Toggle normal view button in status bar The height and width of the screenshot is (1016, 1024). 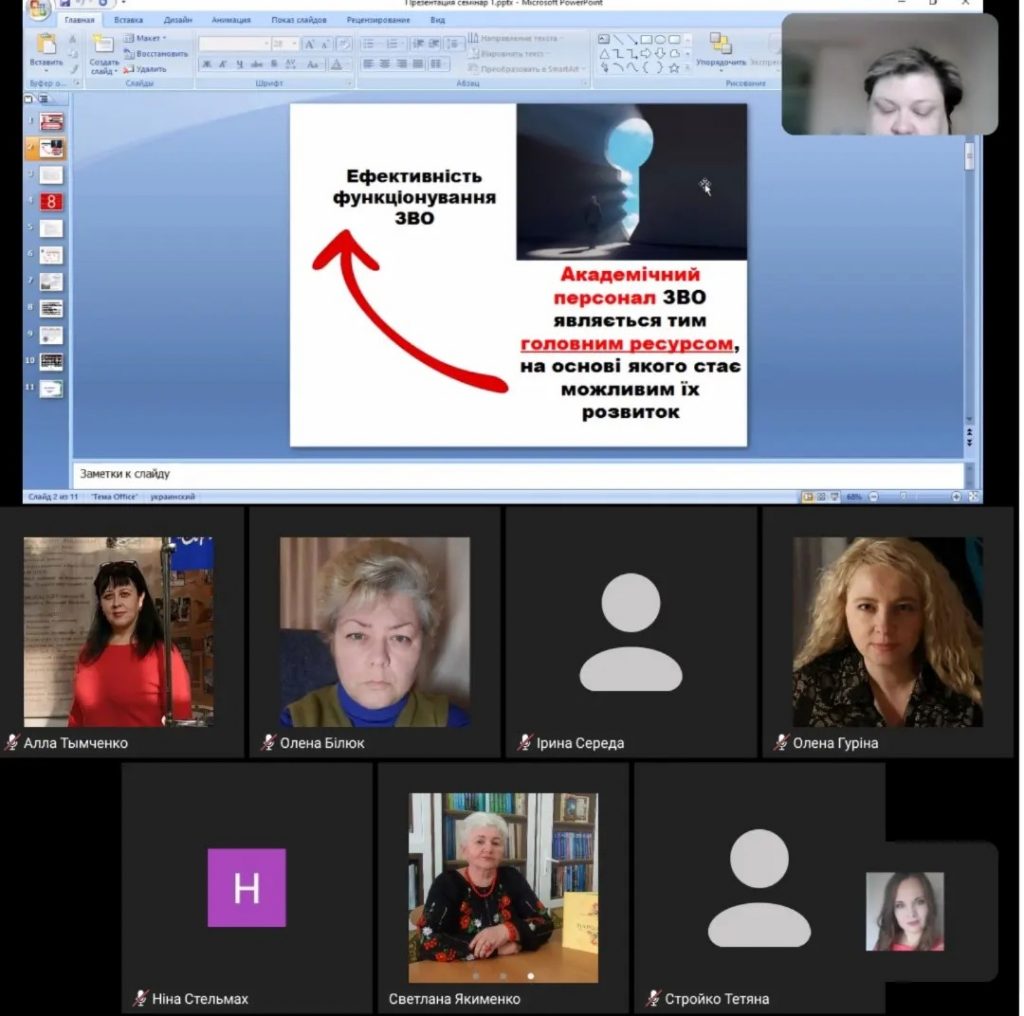(807, 496)
